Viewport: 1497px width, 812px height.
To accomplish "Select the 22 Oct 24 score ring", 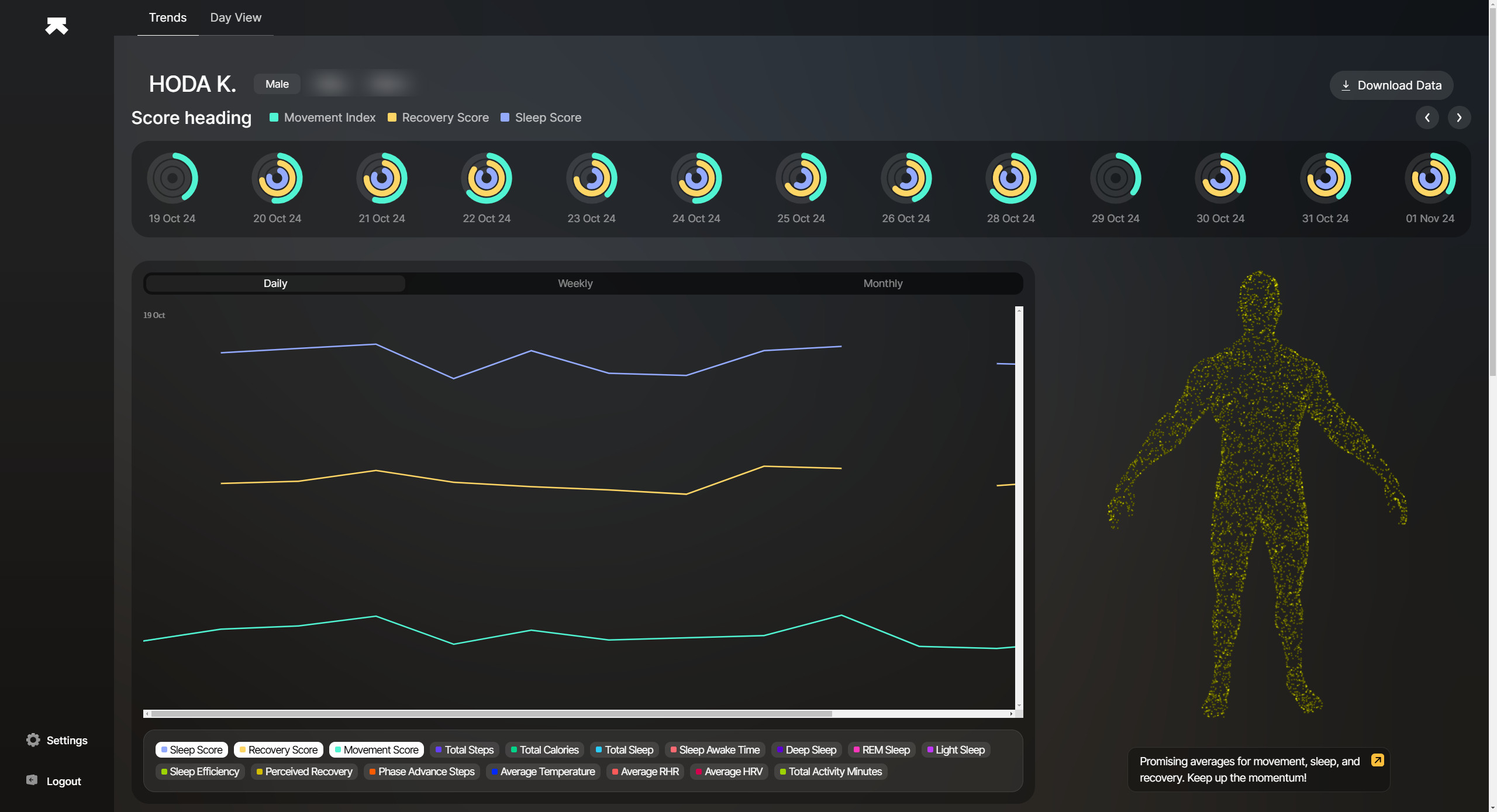I will tap(487, 178).
